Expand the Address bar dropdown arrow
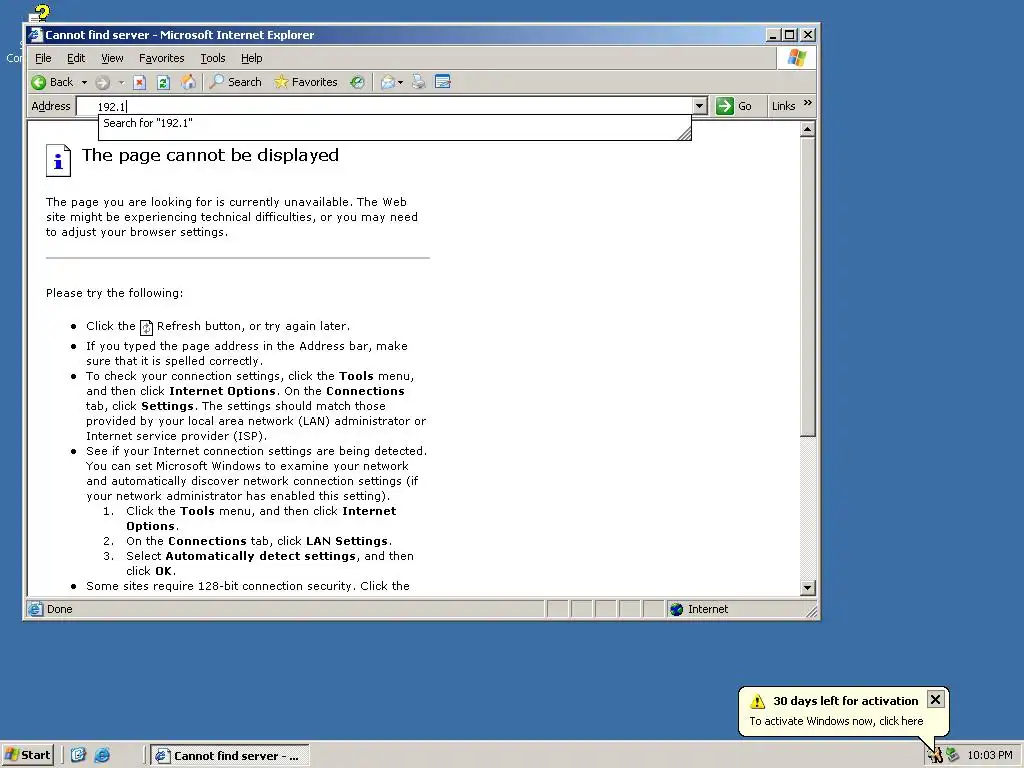 (x=700, y=106)
